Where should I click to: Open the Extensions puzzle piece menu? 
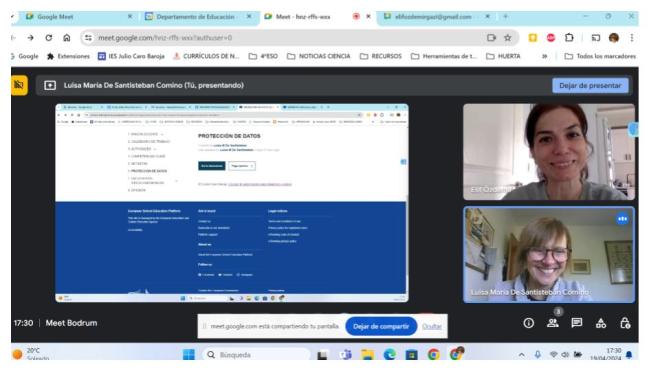pyautogui.click(x=569, y=38)
